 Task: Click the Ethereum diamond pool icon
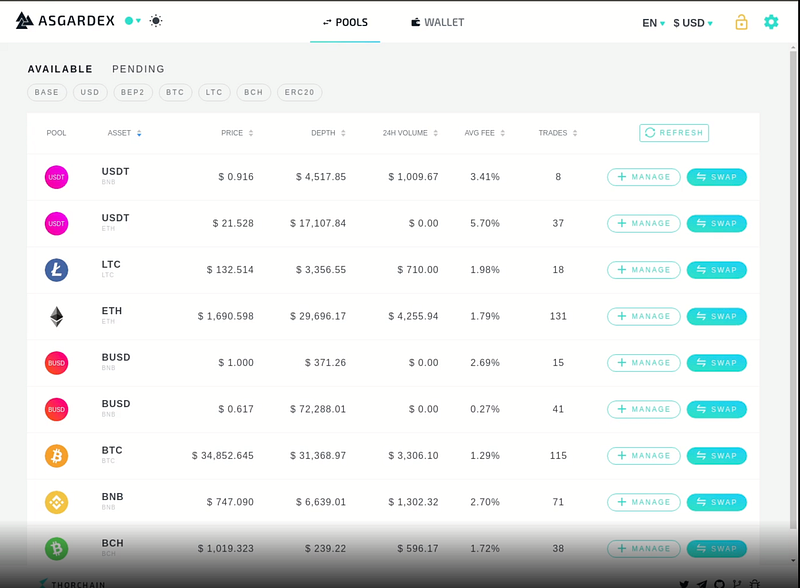pyautogui.click(x=57, y=316)
